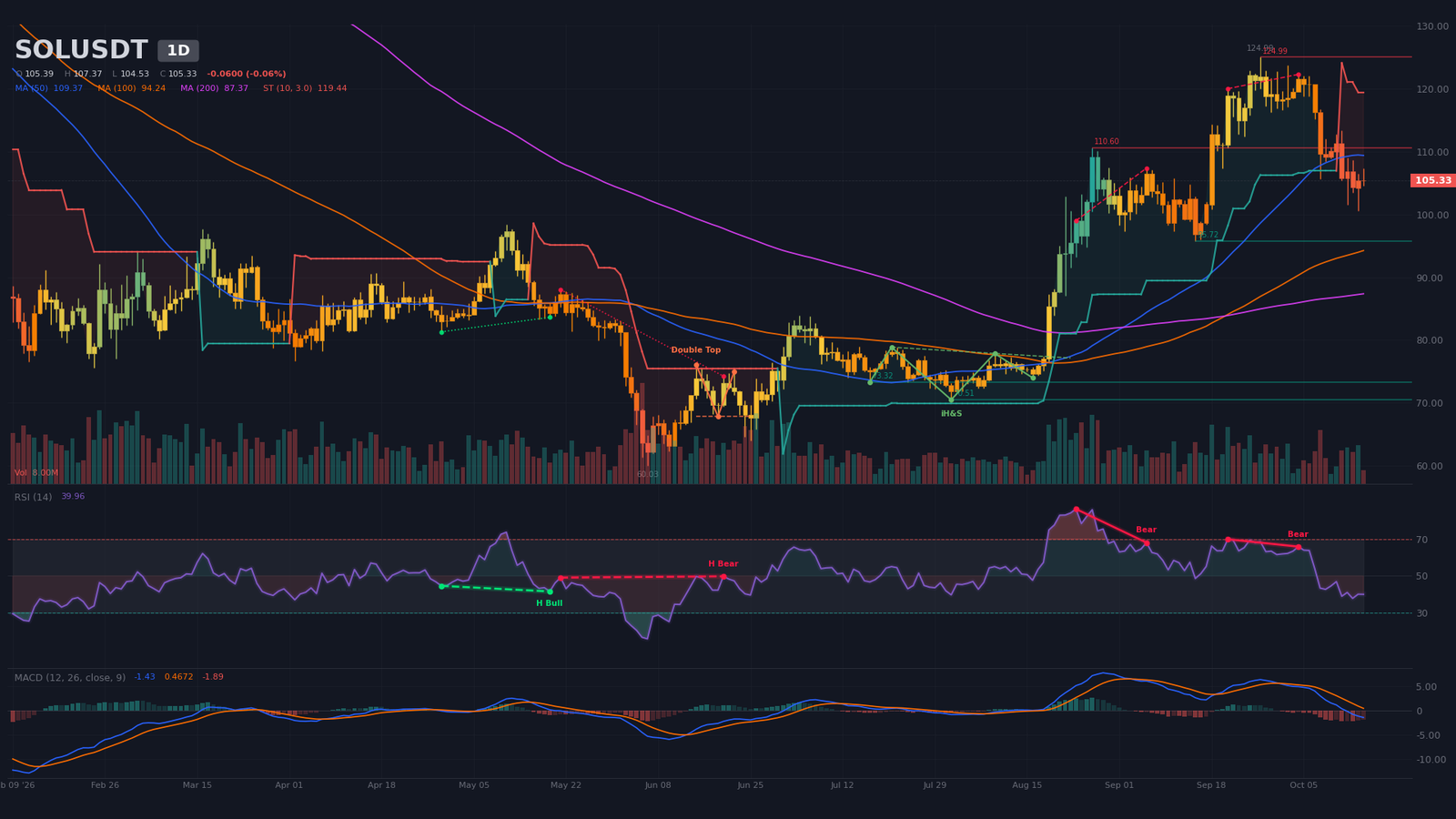Click the MACD (12, 26, close, 9) label
Screen dimensions: 1456x819
coord(70,677)
